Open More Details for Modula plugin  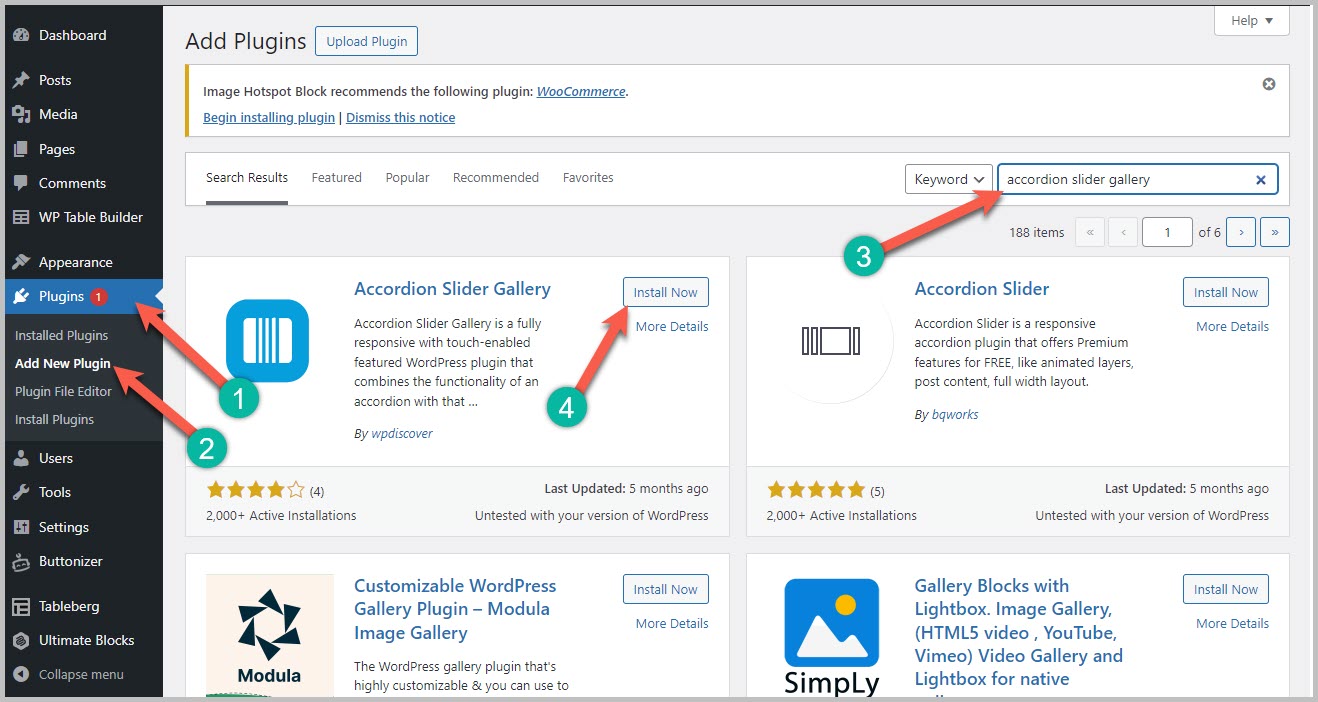pyautogui.click(x=672, y=623)
